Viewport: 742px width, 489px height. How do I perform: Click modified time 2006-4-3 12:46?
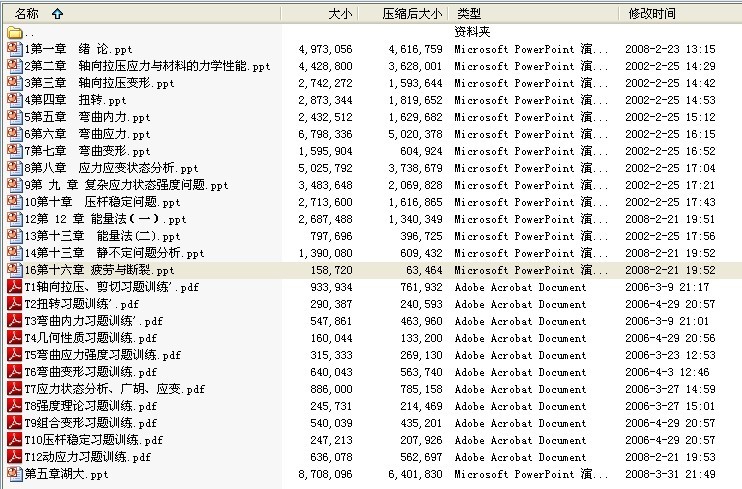coord(667,373)
